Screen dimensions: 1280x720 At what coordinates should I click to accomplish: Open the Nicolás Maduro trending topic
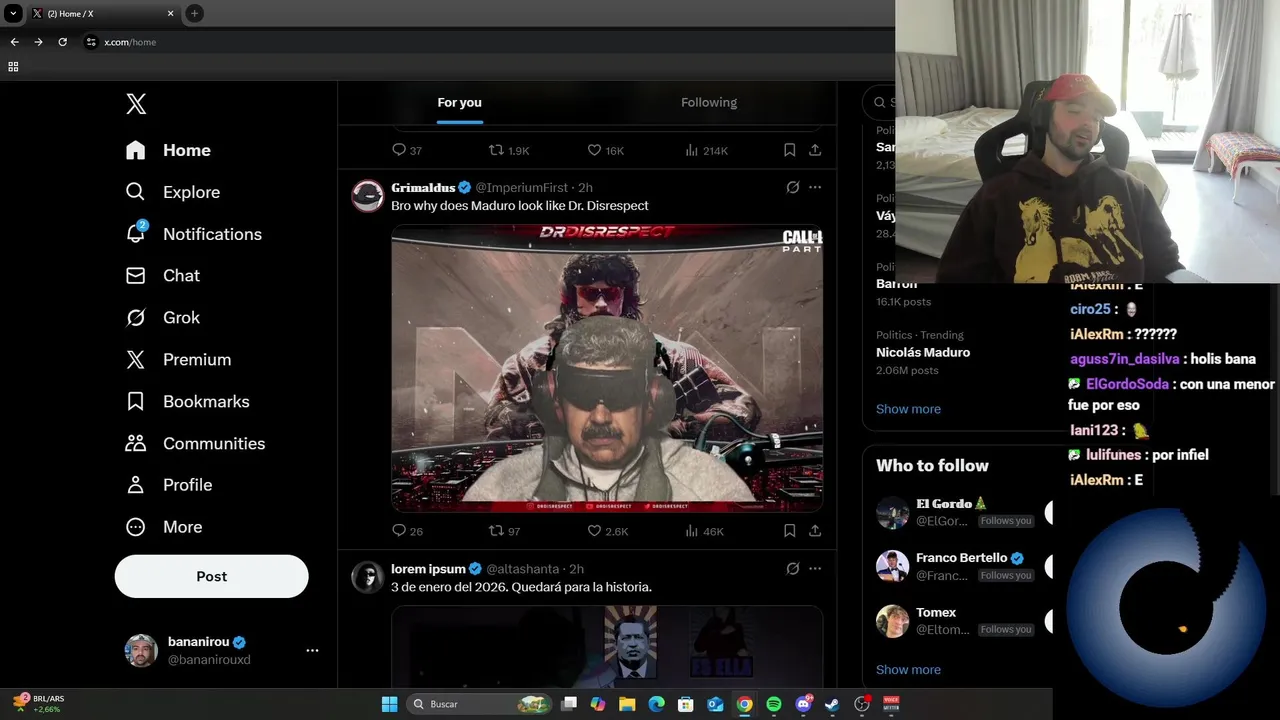(923, 352)
